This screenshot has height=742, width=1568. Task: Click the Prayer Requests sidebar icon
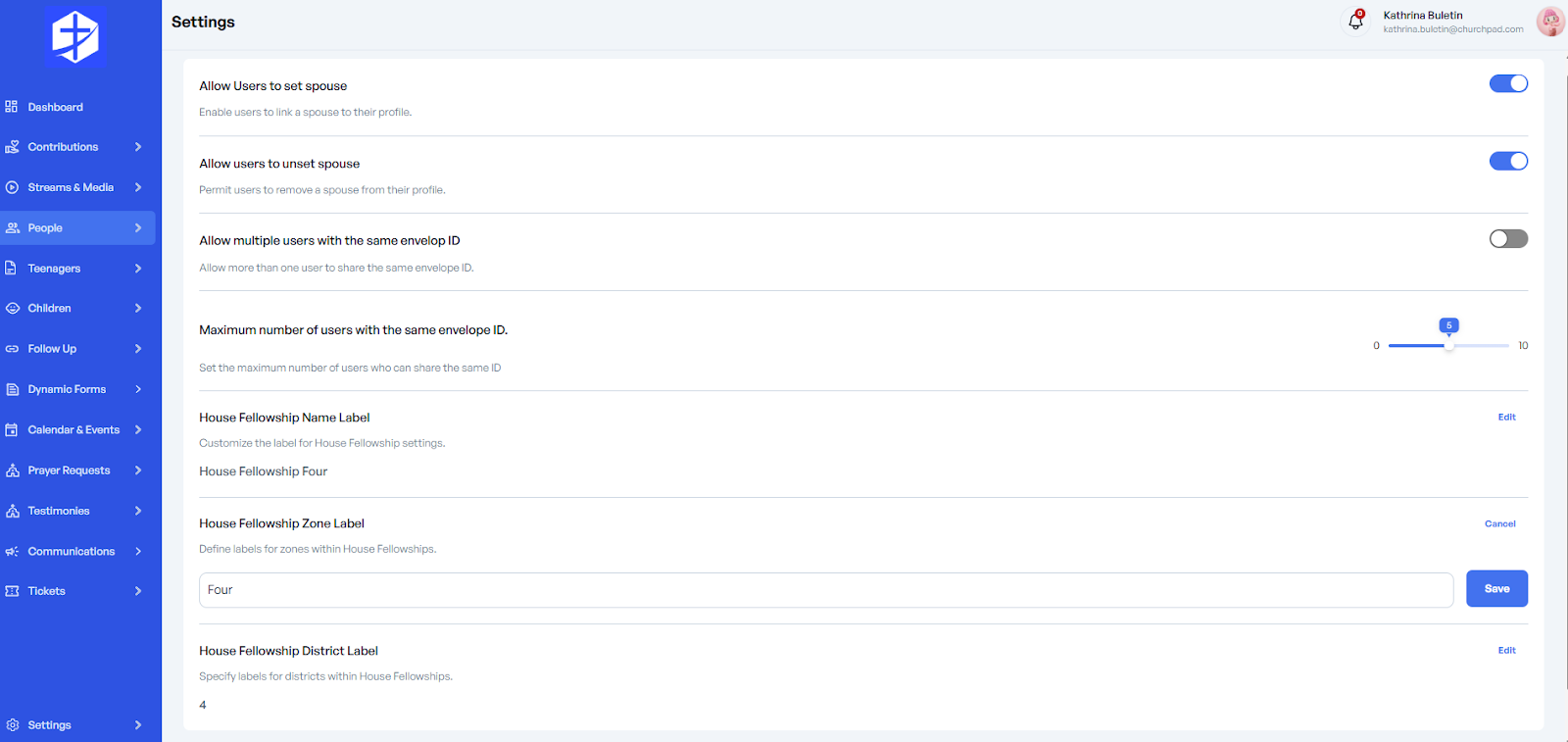click(12, 470)
